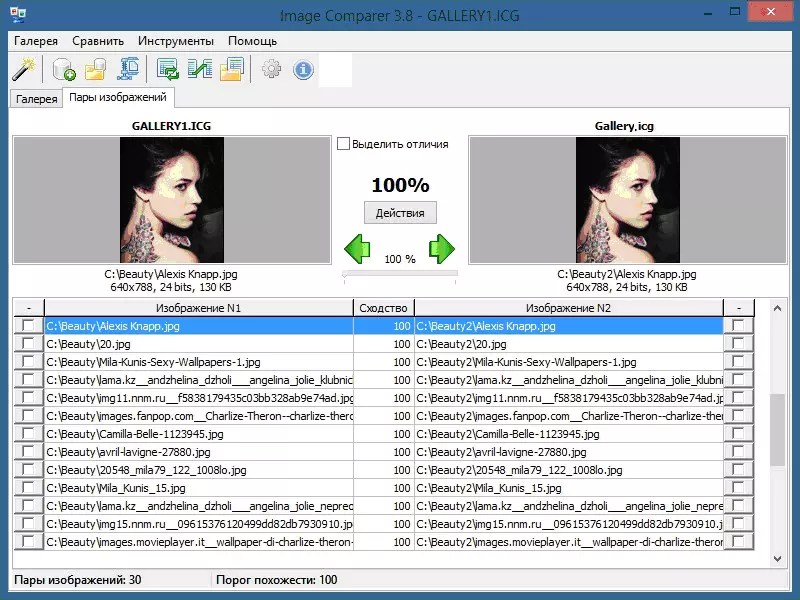
Task: Sort by Изображение N1 column header
Action: [x=198, y=308]
